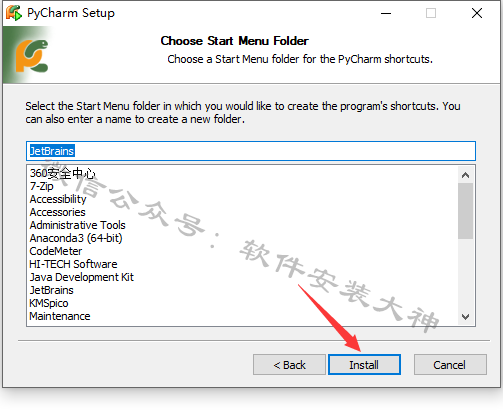Click the PyCharm logo in the header
This screenshot has height=415, width=503.
(32, 56)
